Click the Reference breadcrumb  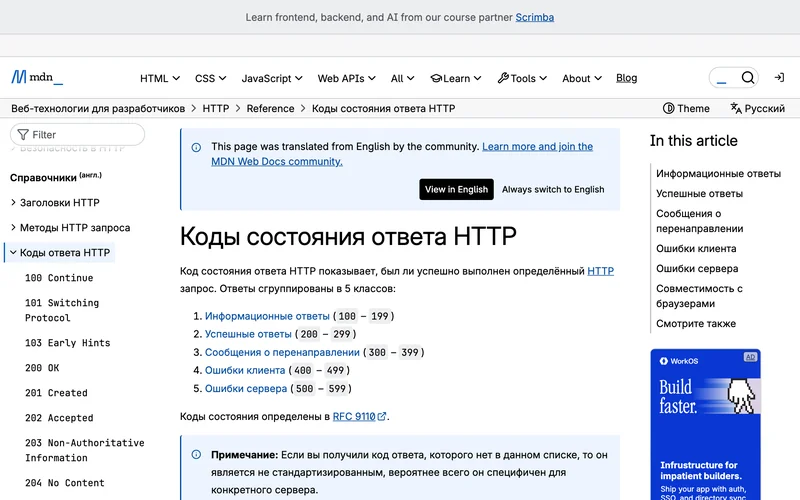[x=270, y=108]
